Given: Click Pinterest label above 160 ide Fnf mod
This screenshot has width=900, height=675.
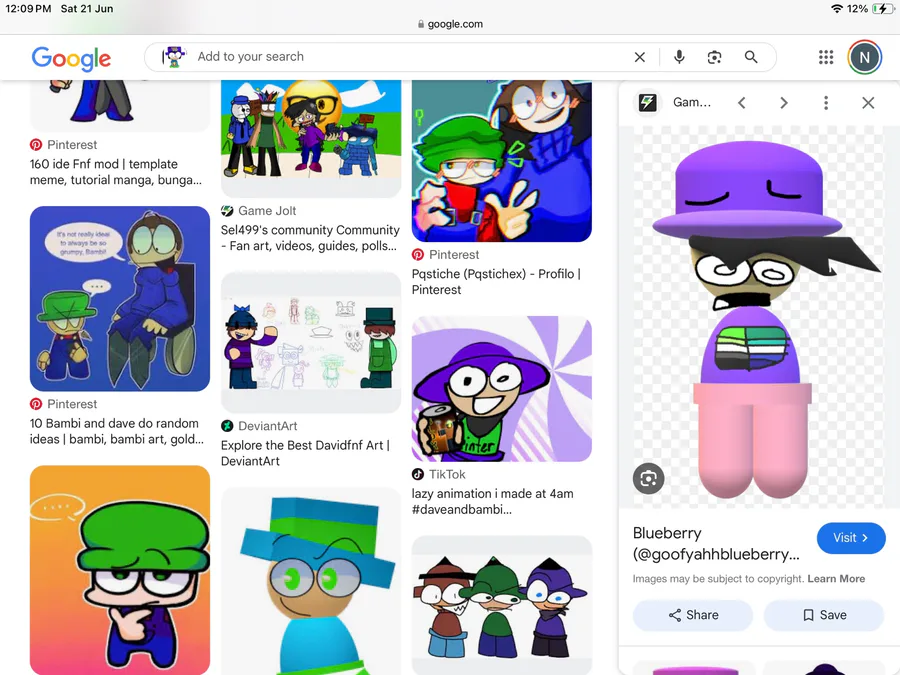Looking at the screenshot, I should click(x=72, y=145).
